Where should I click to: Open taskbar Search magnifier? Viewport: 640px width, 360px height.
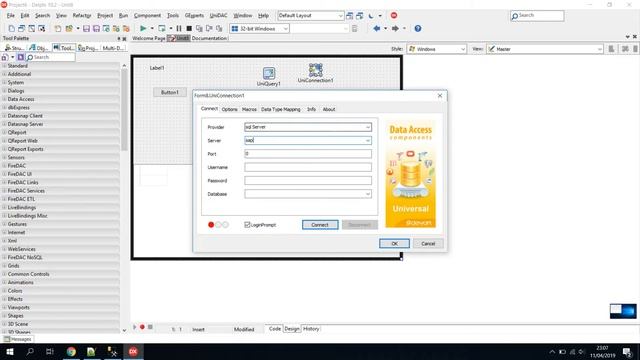pyautogui.click(x=30, y=351)
